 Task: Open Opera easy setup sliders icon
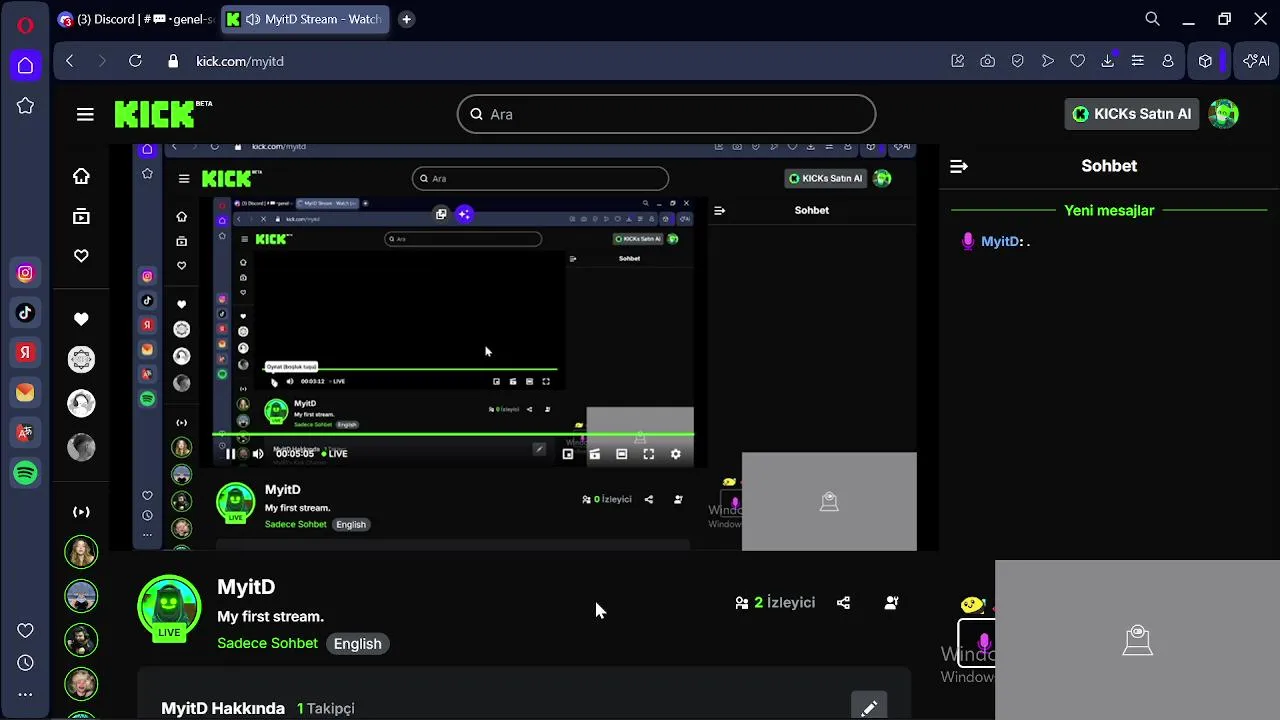point(1137,61)
